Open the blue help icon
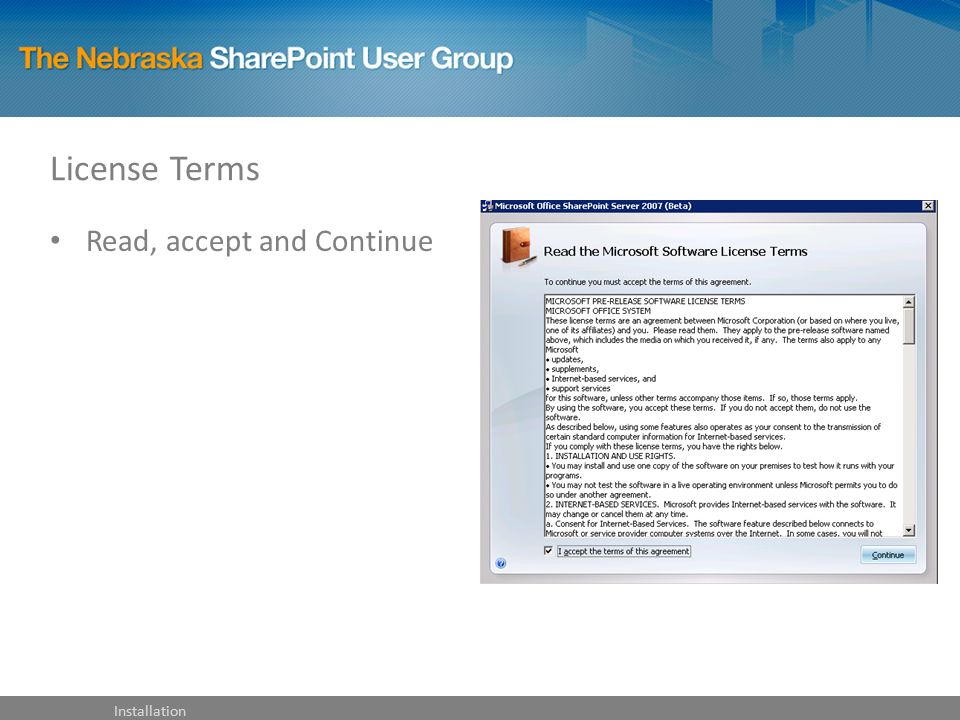Image resolution: width=960 pixels, height=720 pixels. [x=501, y=563]
